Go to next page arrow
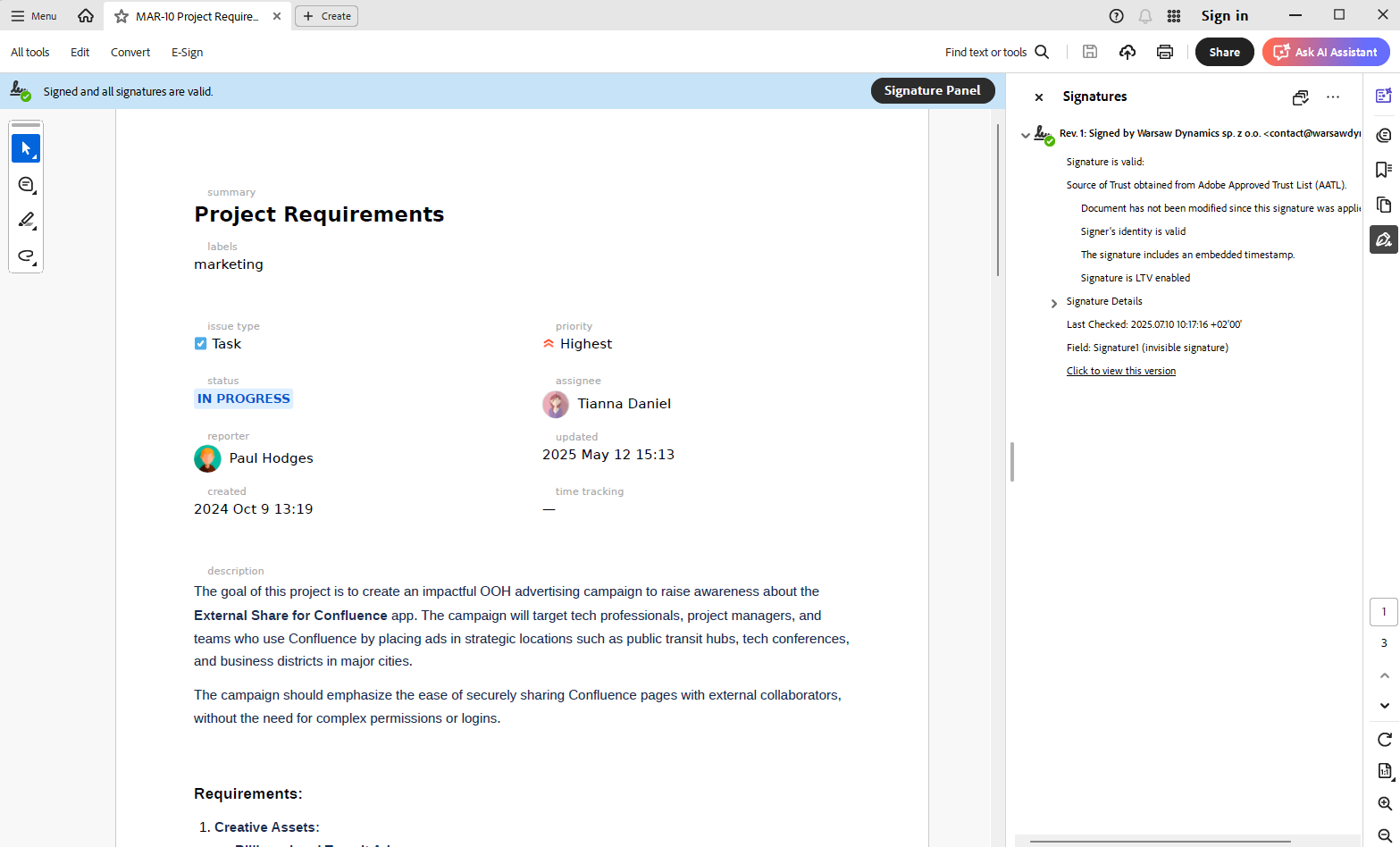Screen dimensions: 1400x847 pyautogui.click(x=1385, y=706)
